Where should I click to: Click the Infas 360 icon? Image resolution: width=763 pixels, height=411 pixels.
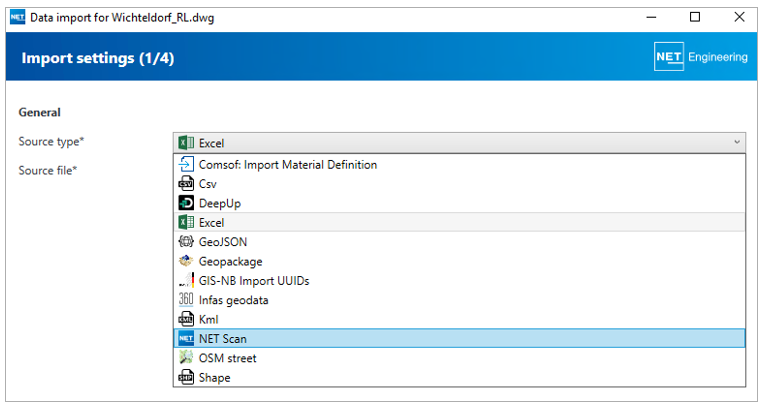(186, 300)
